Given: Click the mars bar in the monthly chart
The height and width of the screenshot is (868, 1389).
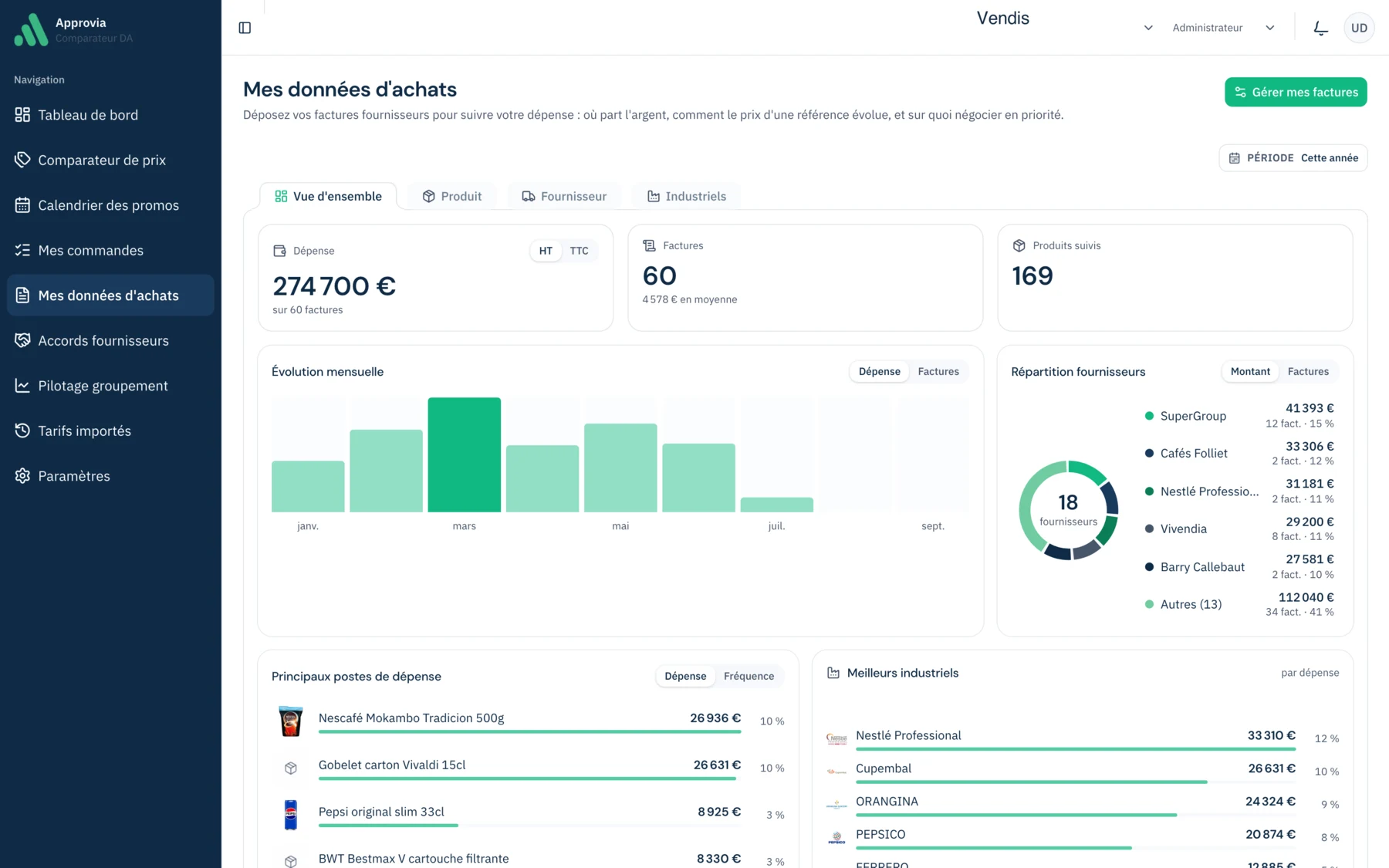Looking at the screenshot, I should [x=465, y=454].
